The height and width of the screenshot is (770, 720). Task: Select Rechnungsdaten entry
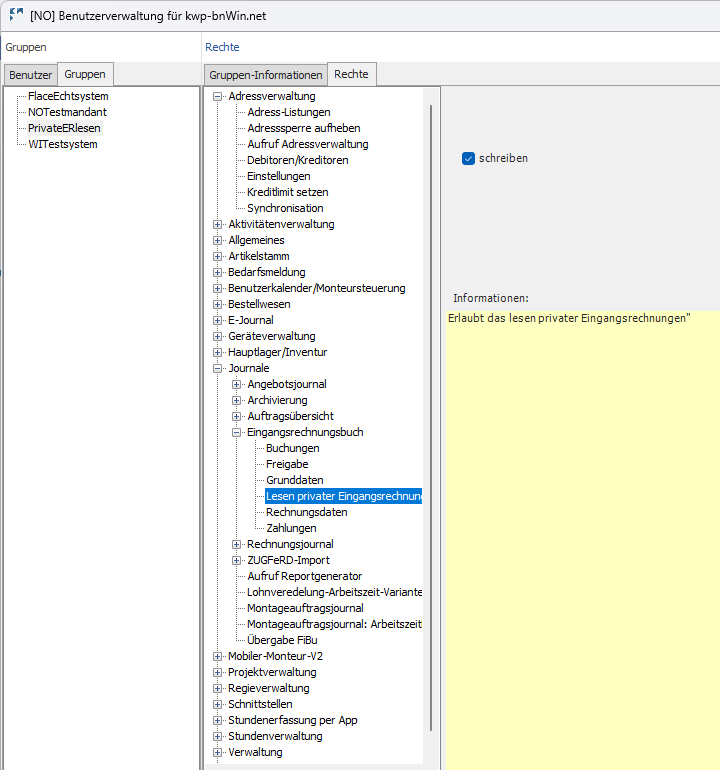[307, 512]
